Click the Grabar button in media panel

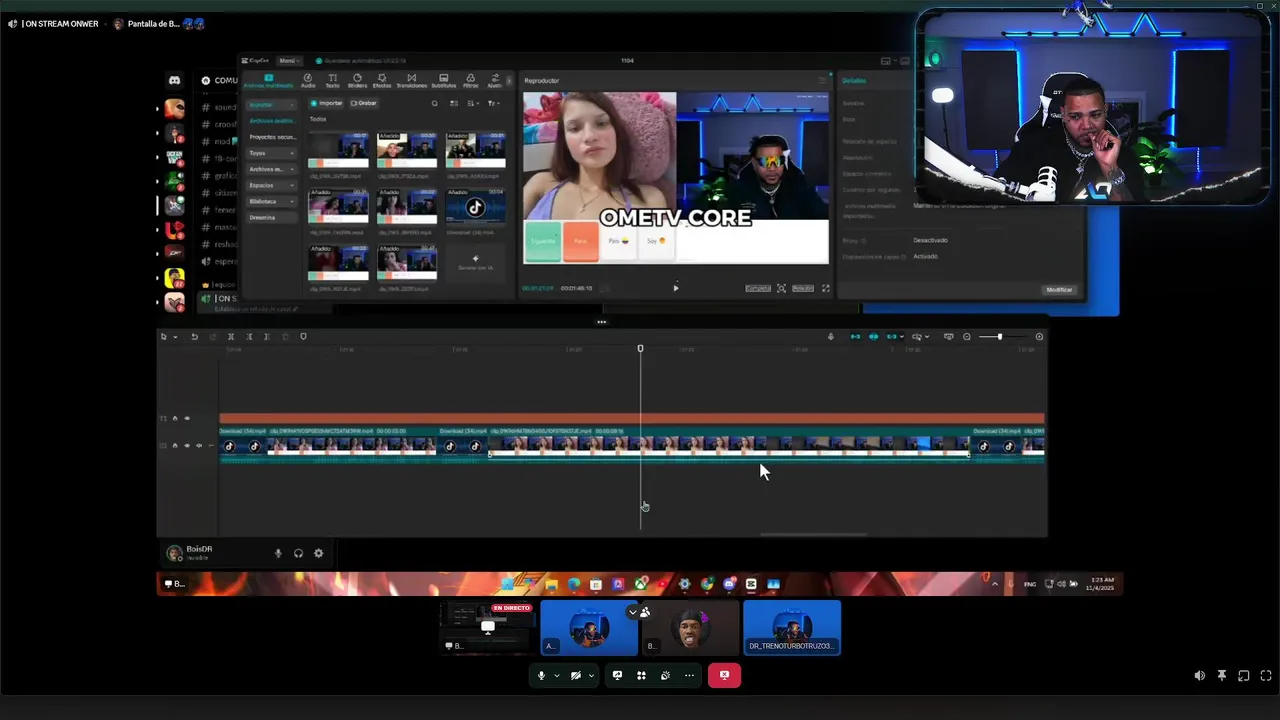point(364,103)
